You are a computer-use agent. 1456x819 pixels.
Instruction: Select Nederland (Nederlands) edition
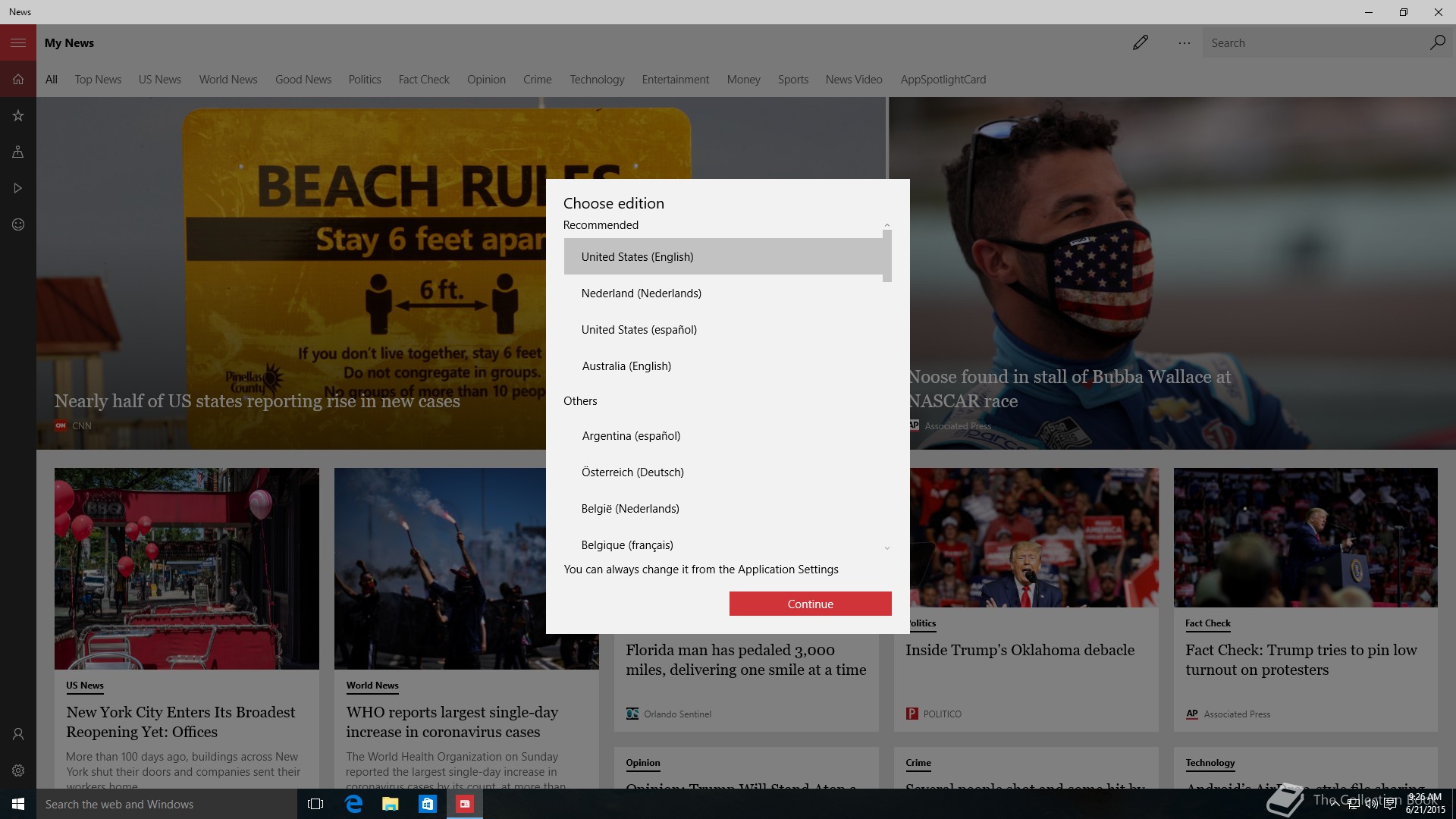(723, 293)
